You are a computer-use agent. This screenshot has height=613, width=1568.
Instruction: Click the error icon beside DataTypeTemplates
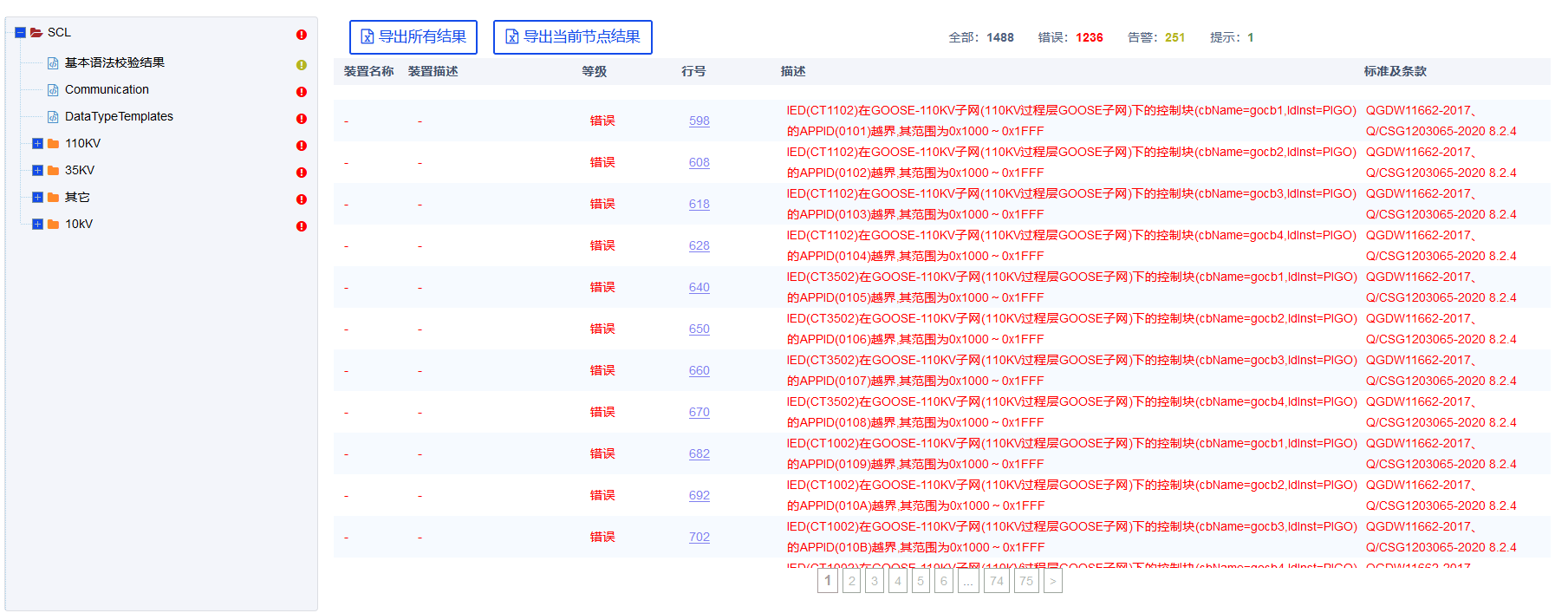(x=302, y=119)
